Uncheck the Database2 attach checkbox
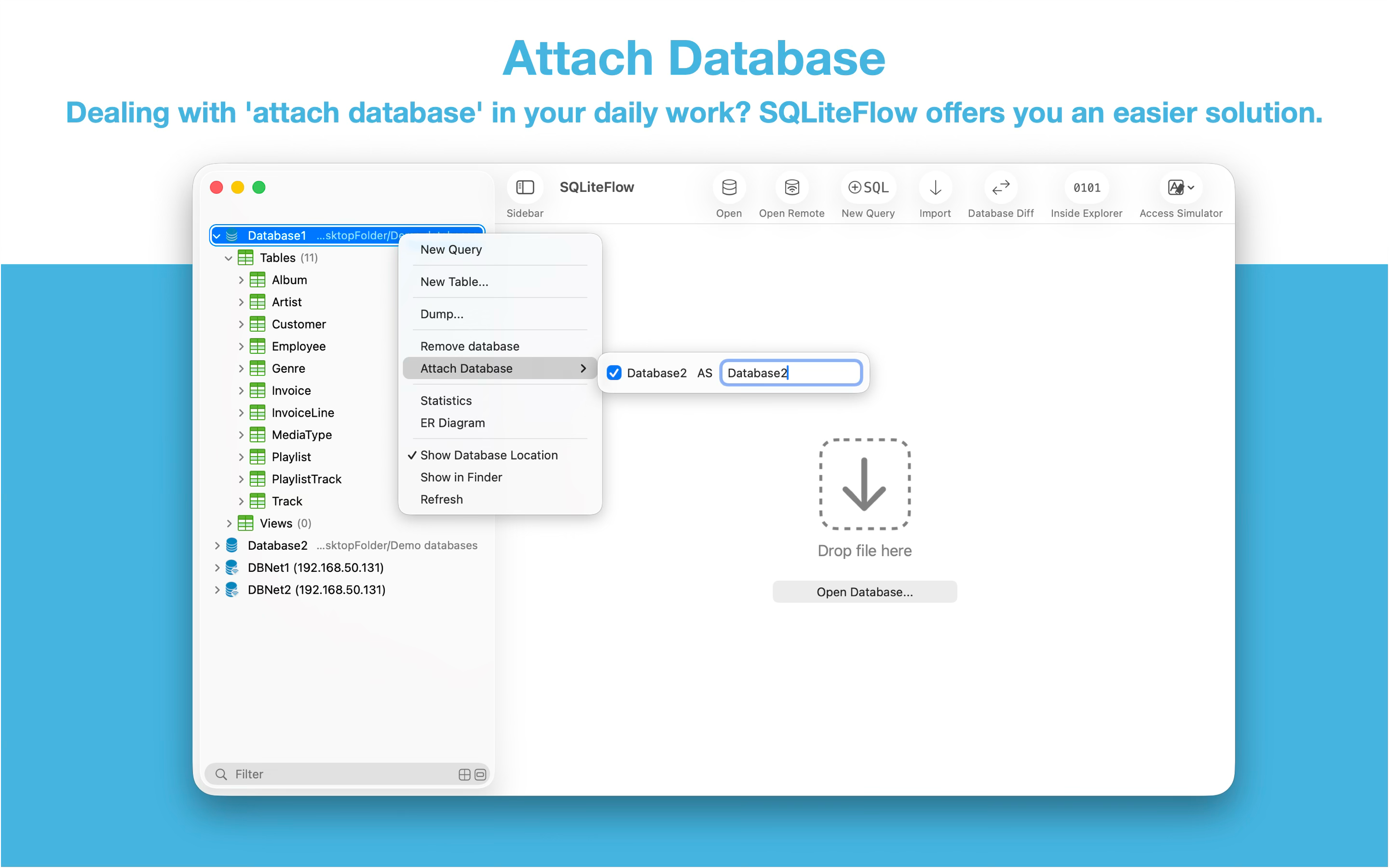This screenshot has height=868, width=1389. click(x=613, y=373)
